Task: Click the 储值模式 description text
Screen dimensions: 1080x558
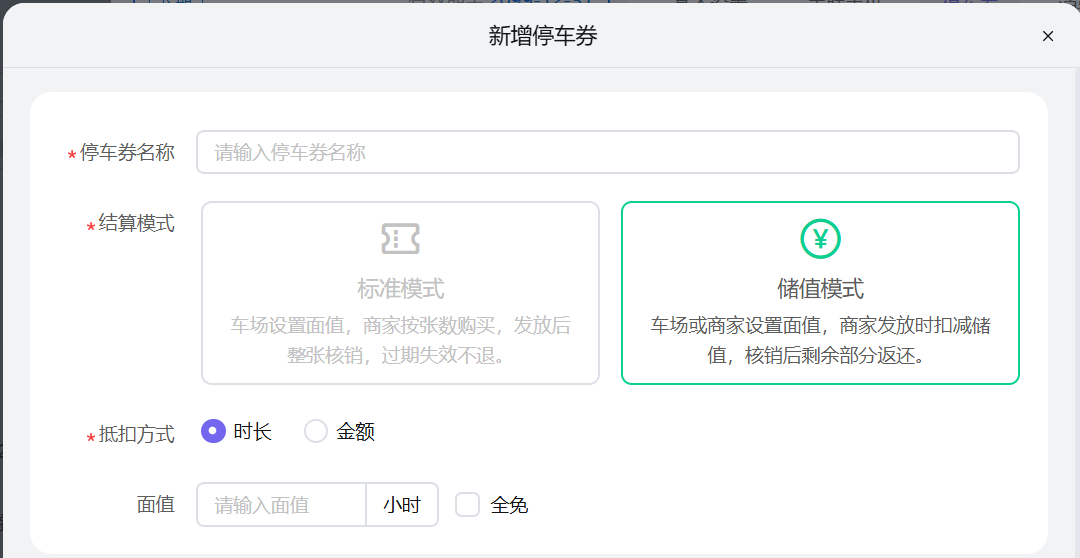Action: 820,340
